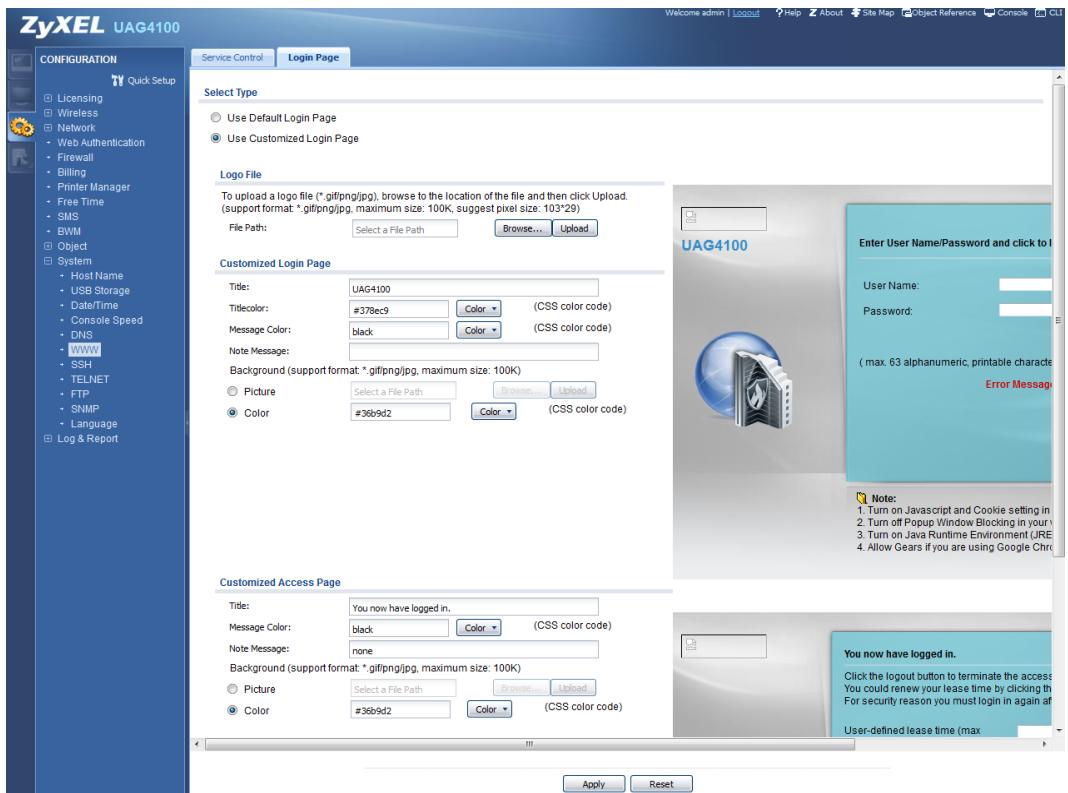Select Use Default Login Page
The height and width of the screenshot is (793, 1068).
tap(216, 118)
